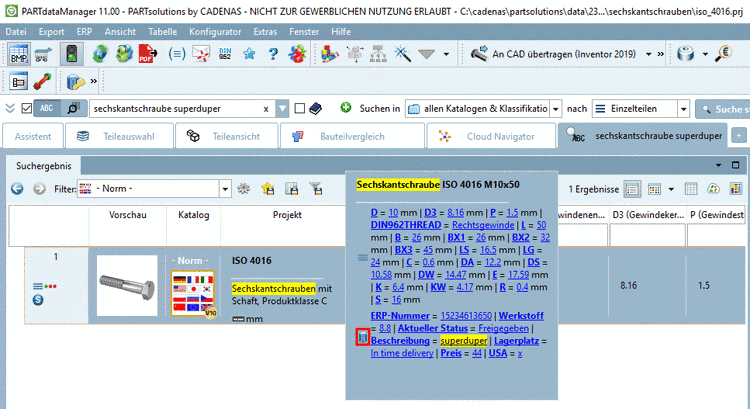This screenshot has height=409, width=750.
Task: Click the green refresh globe icon
Action: (x=100, y=54)
